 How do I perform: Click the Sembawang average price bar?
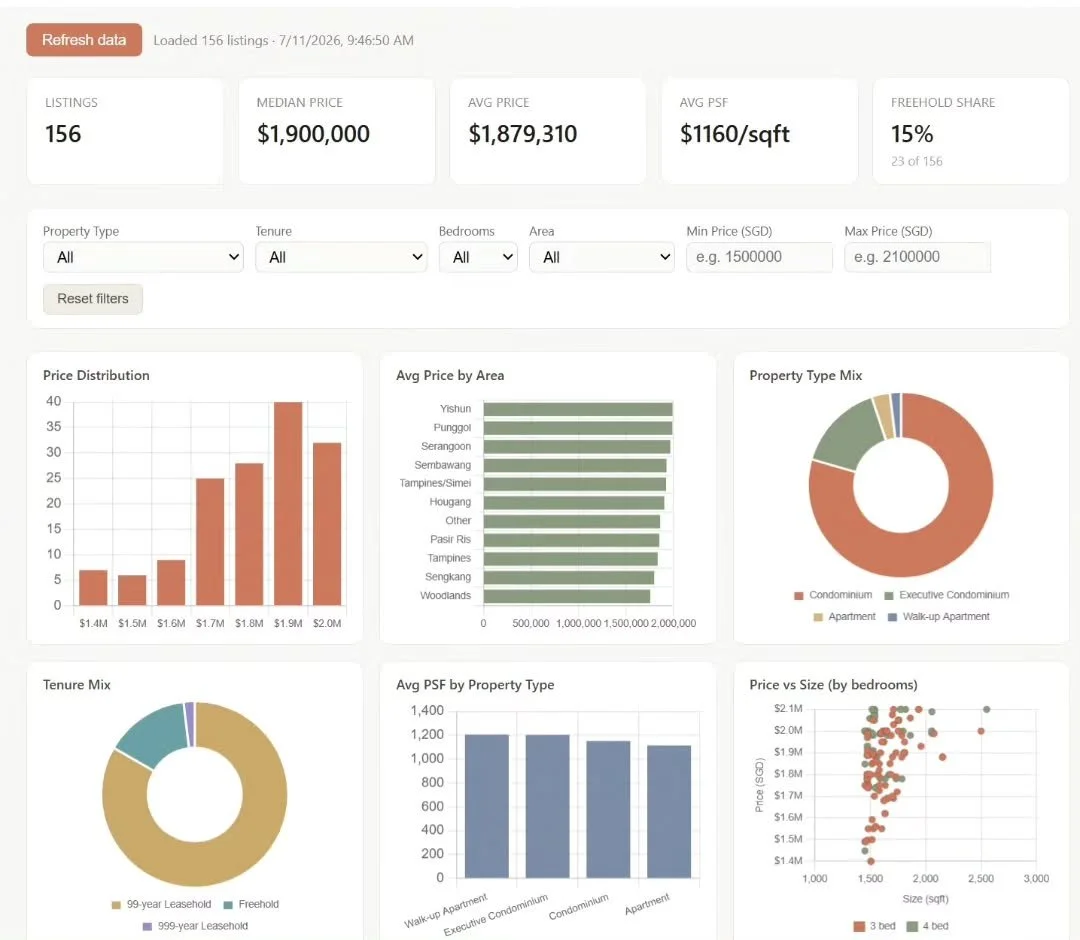pyautogui.click(x=575, y=466)
